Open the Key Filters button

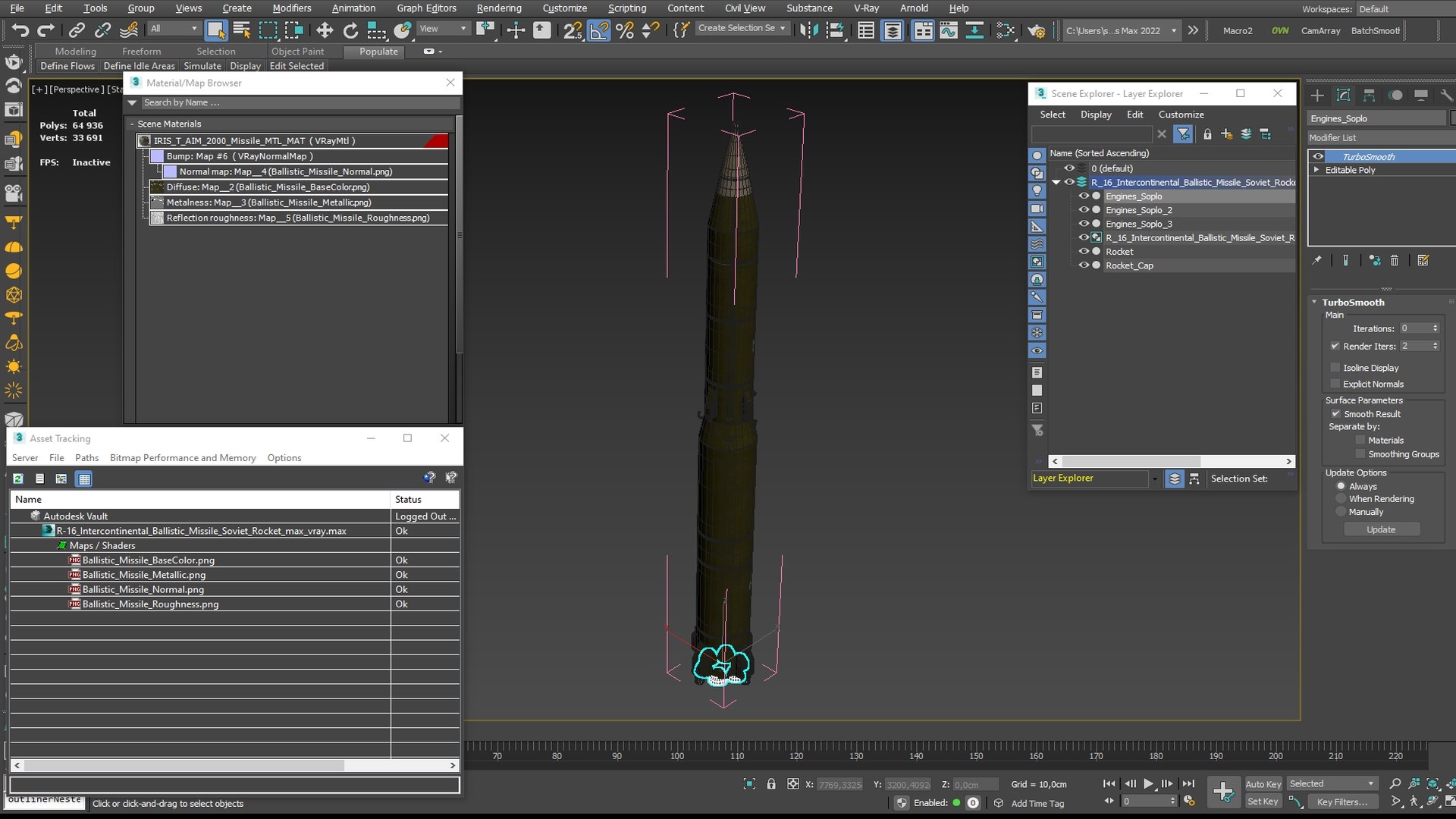tap(1341, 802)
